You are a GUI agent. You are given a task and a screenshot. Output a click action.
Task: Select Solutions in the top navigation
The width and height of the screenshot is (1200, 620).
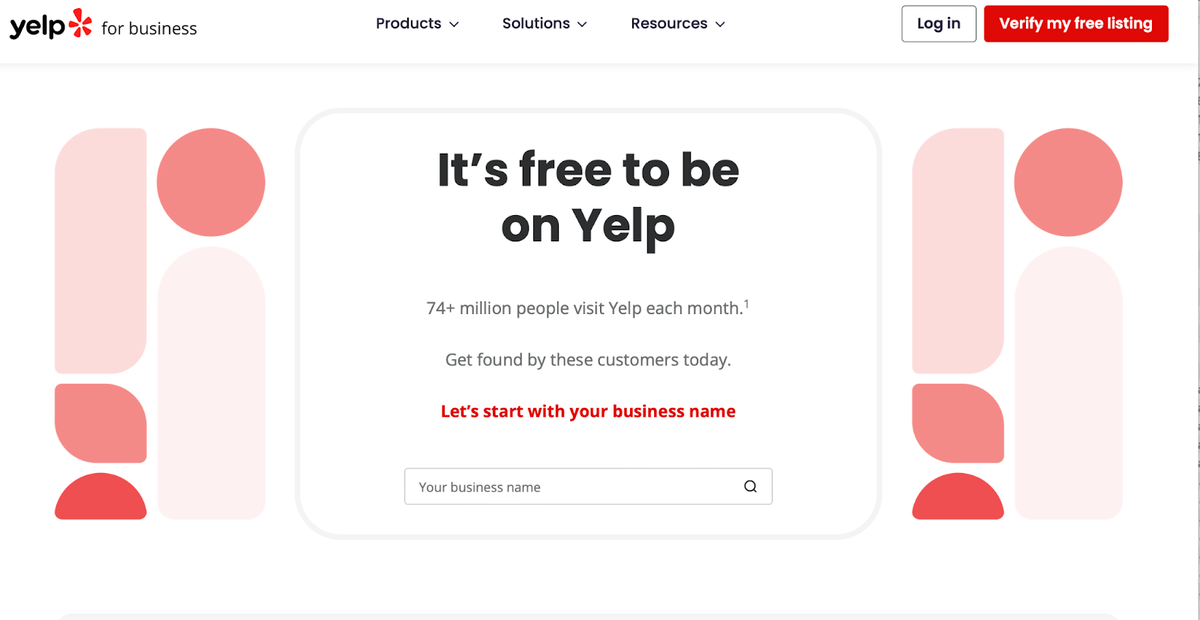pyautogui.click(x=536, y=23)
